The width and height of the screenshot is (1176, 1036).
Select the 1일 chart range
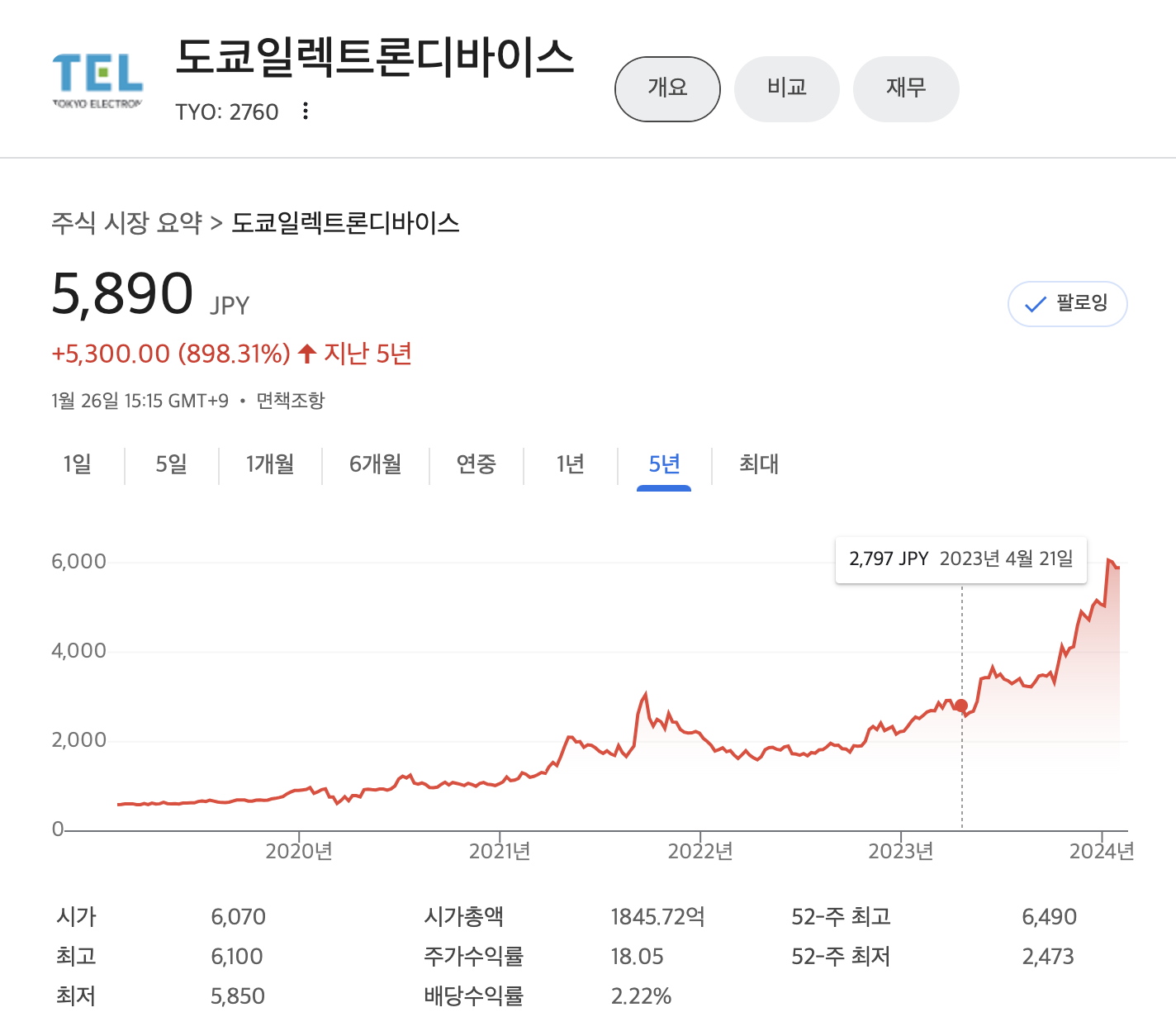pos(78,464)
